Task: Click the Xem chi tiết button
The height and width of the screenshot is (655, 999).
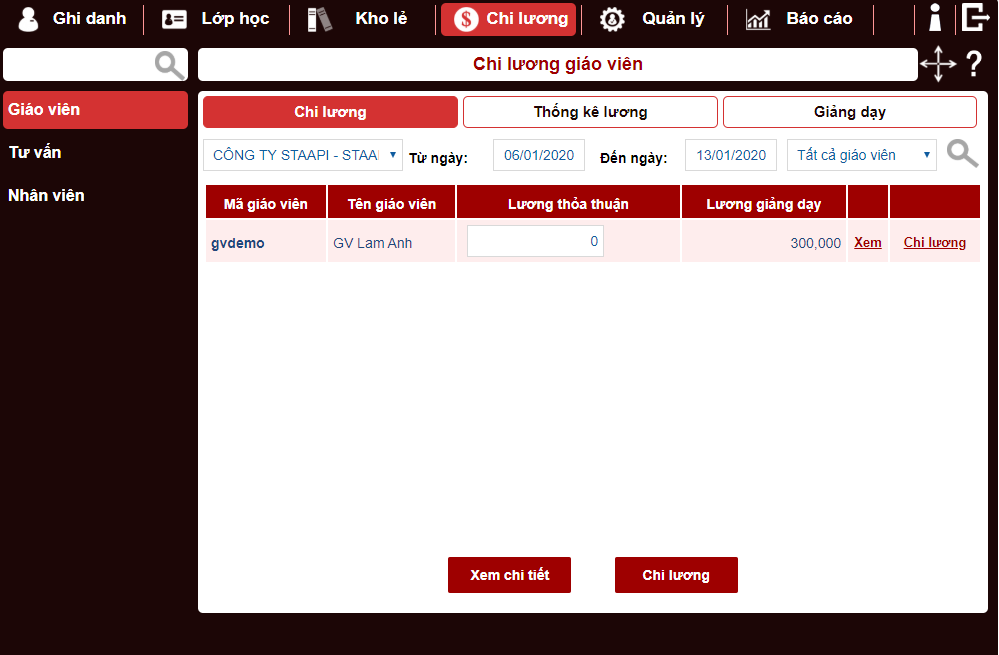Action: [509, 575]
